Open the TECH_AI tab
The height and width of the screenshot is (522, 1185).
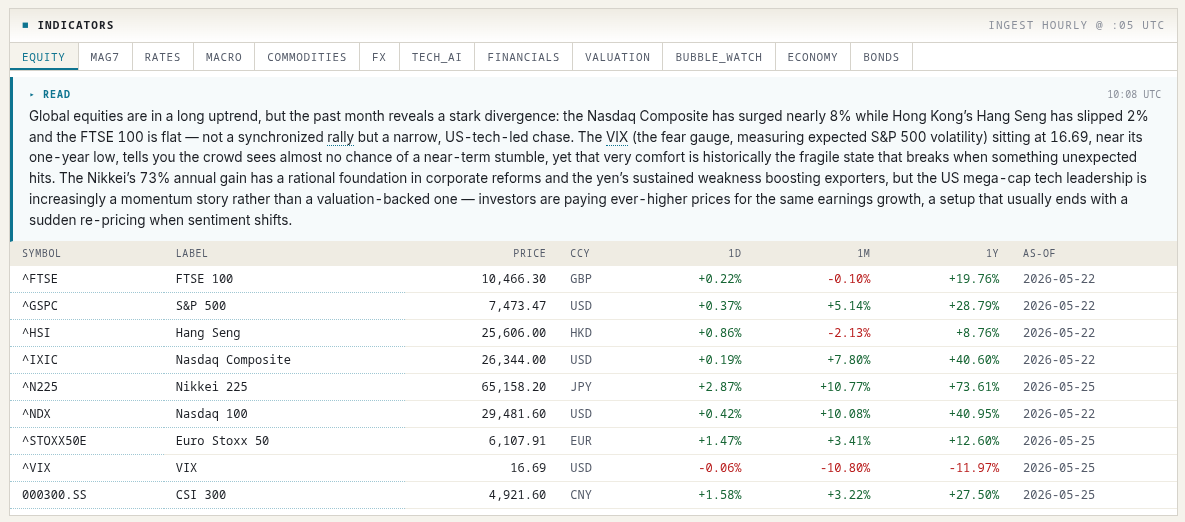click(x=437, y=57)
